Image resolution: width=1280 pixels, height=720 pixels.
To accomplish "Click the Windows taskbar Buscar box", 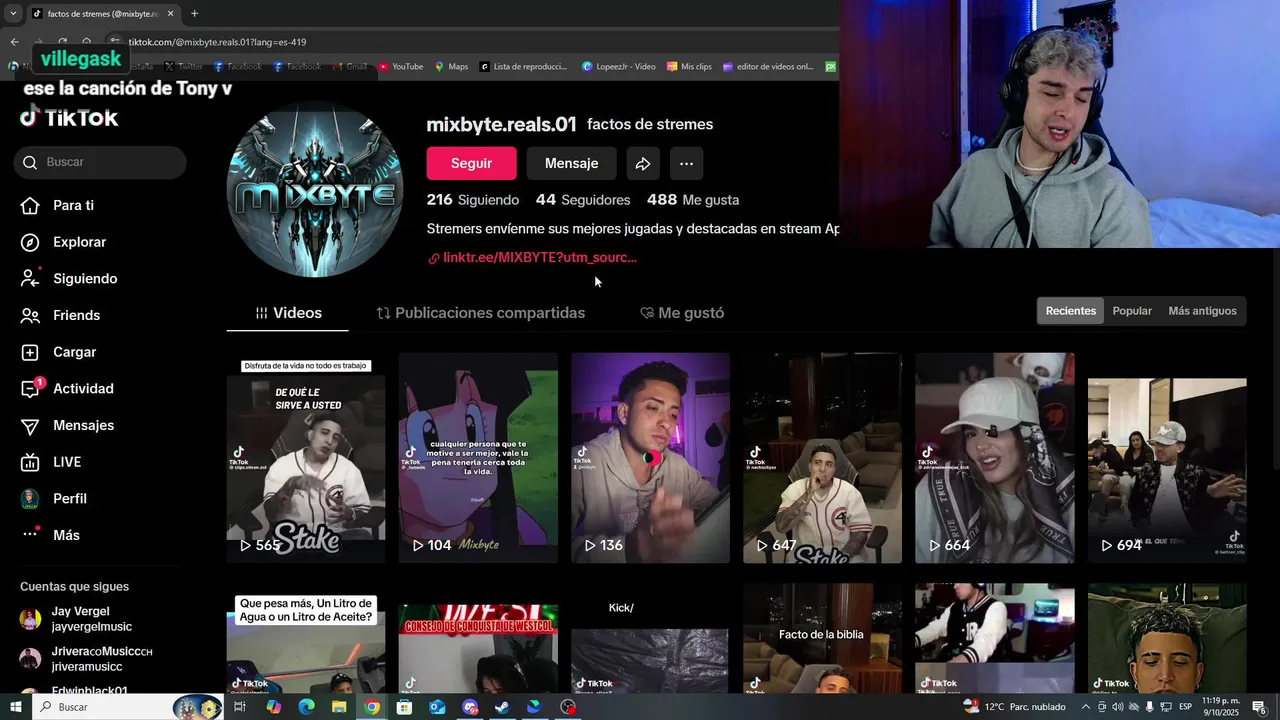I will [129, 707].
